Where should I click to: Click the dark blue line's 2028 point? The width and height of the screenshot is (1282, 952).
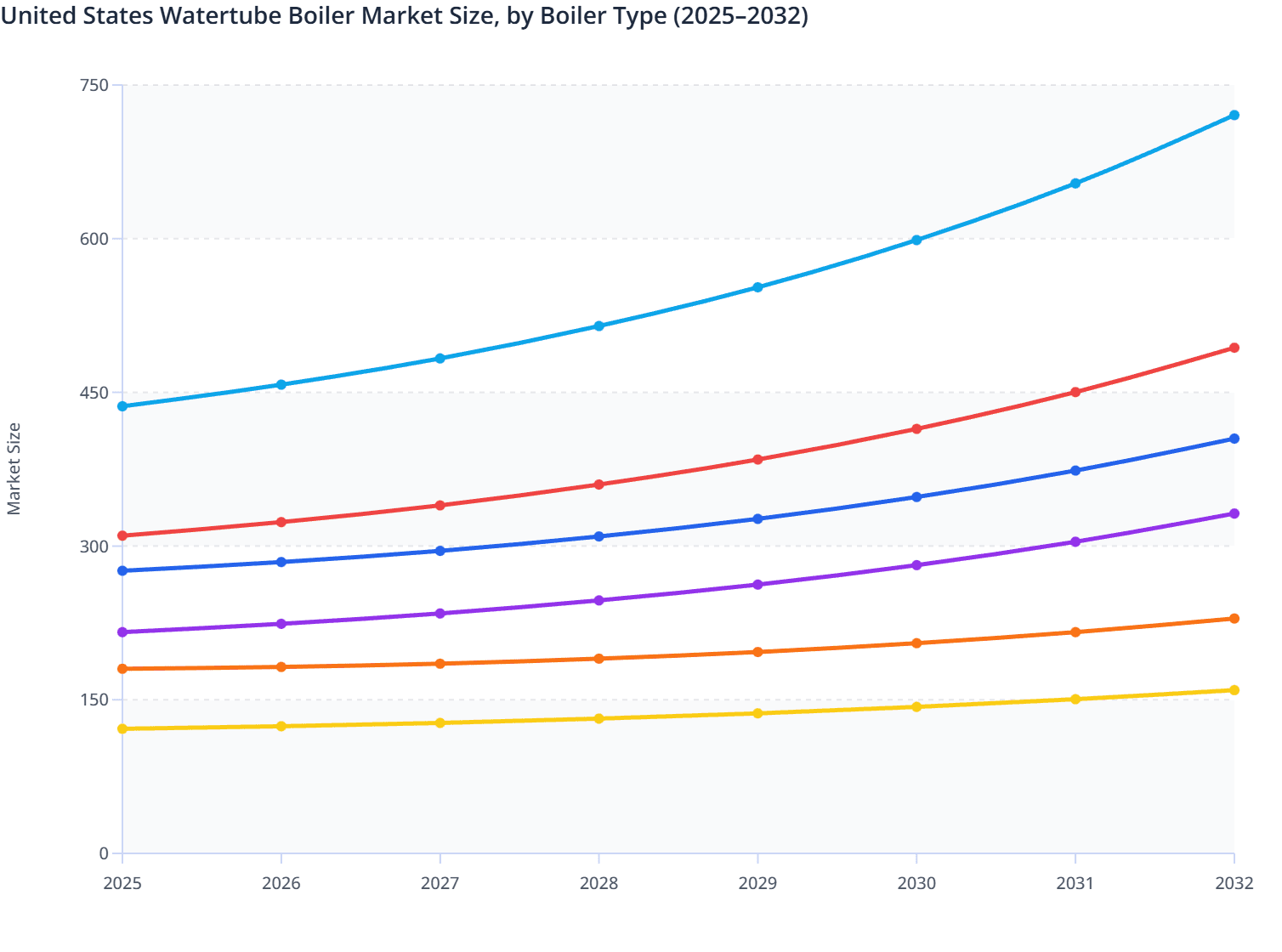point(598,536)
